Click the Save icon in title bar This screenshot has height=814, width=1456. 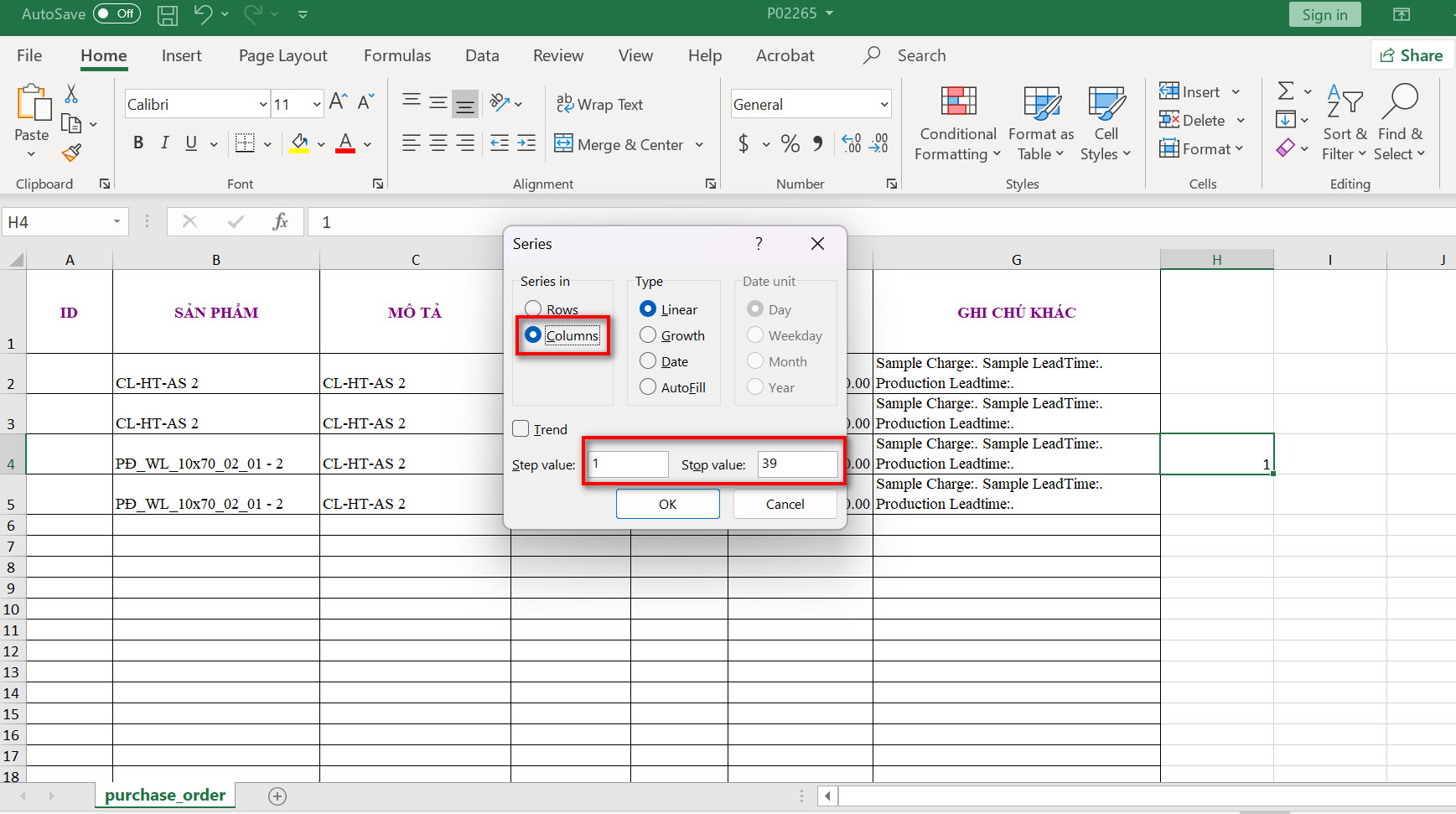(x=168, y=14)
